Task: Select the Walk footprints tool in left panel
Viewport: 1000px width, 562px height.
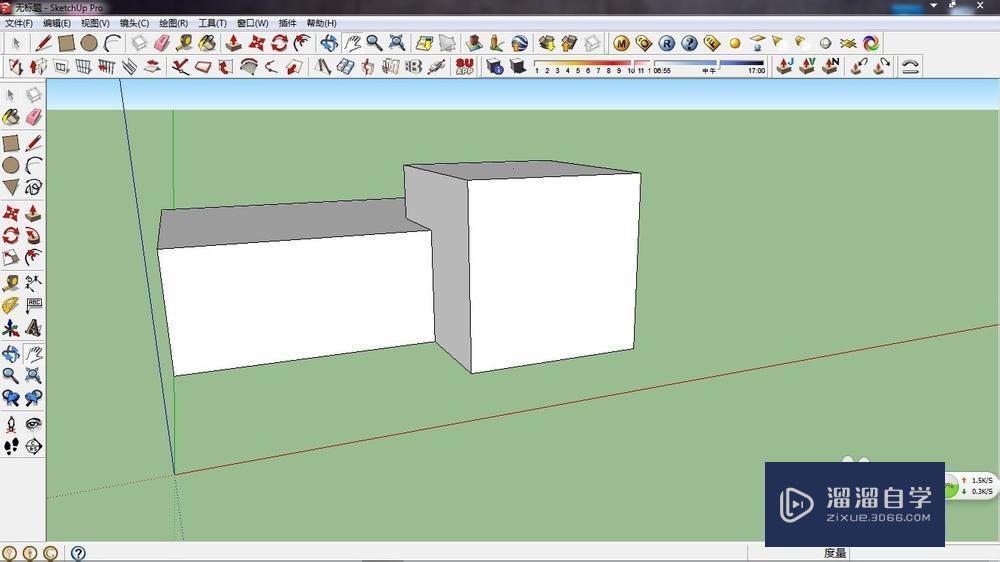Action: coord(11,447)
